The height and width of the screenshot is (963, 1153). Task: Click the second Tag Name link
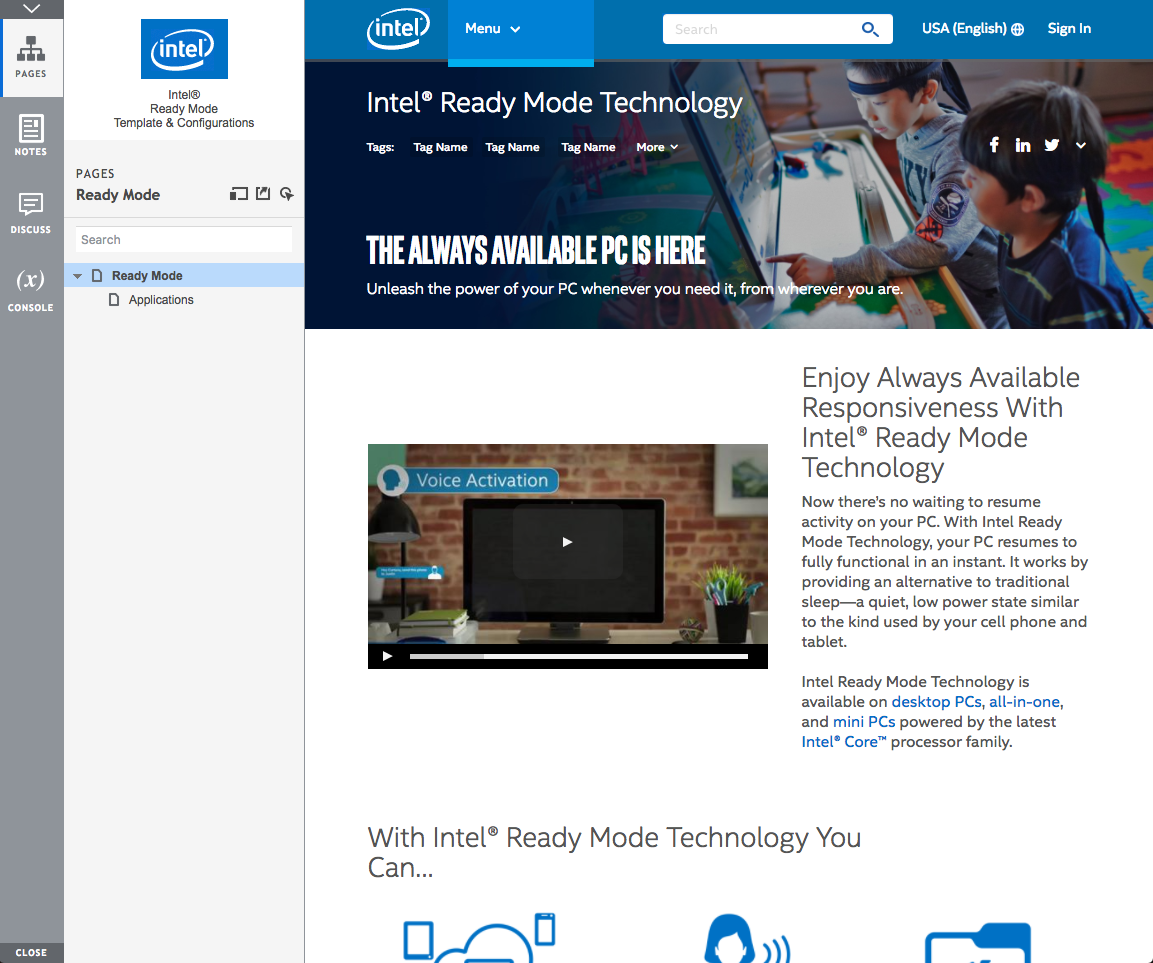click(x=513, y=147)
